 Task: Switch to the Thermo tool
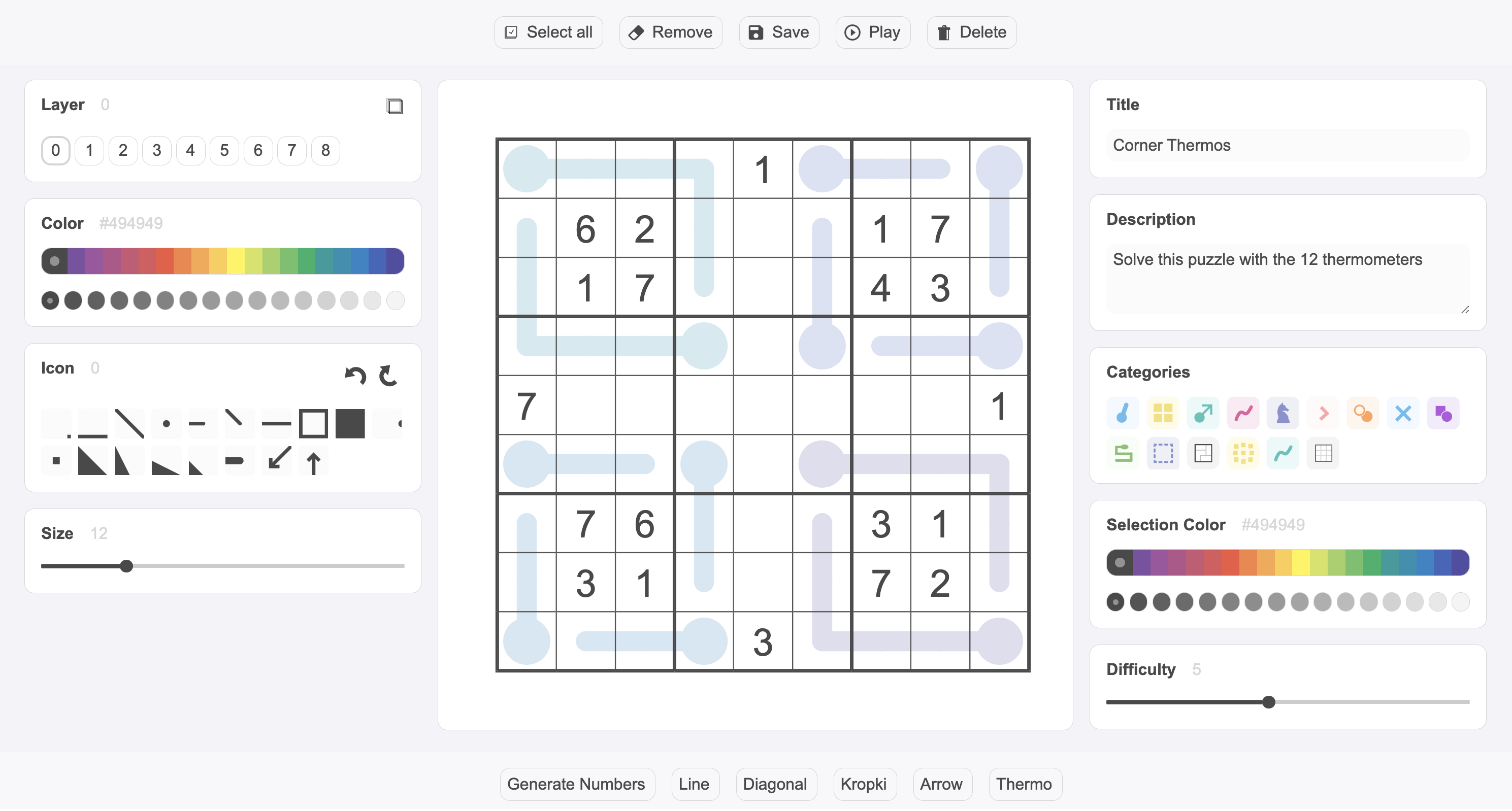click(x=1024, y=784)
